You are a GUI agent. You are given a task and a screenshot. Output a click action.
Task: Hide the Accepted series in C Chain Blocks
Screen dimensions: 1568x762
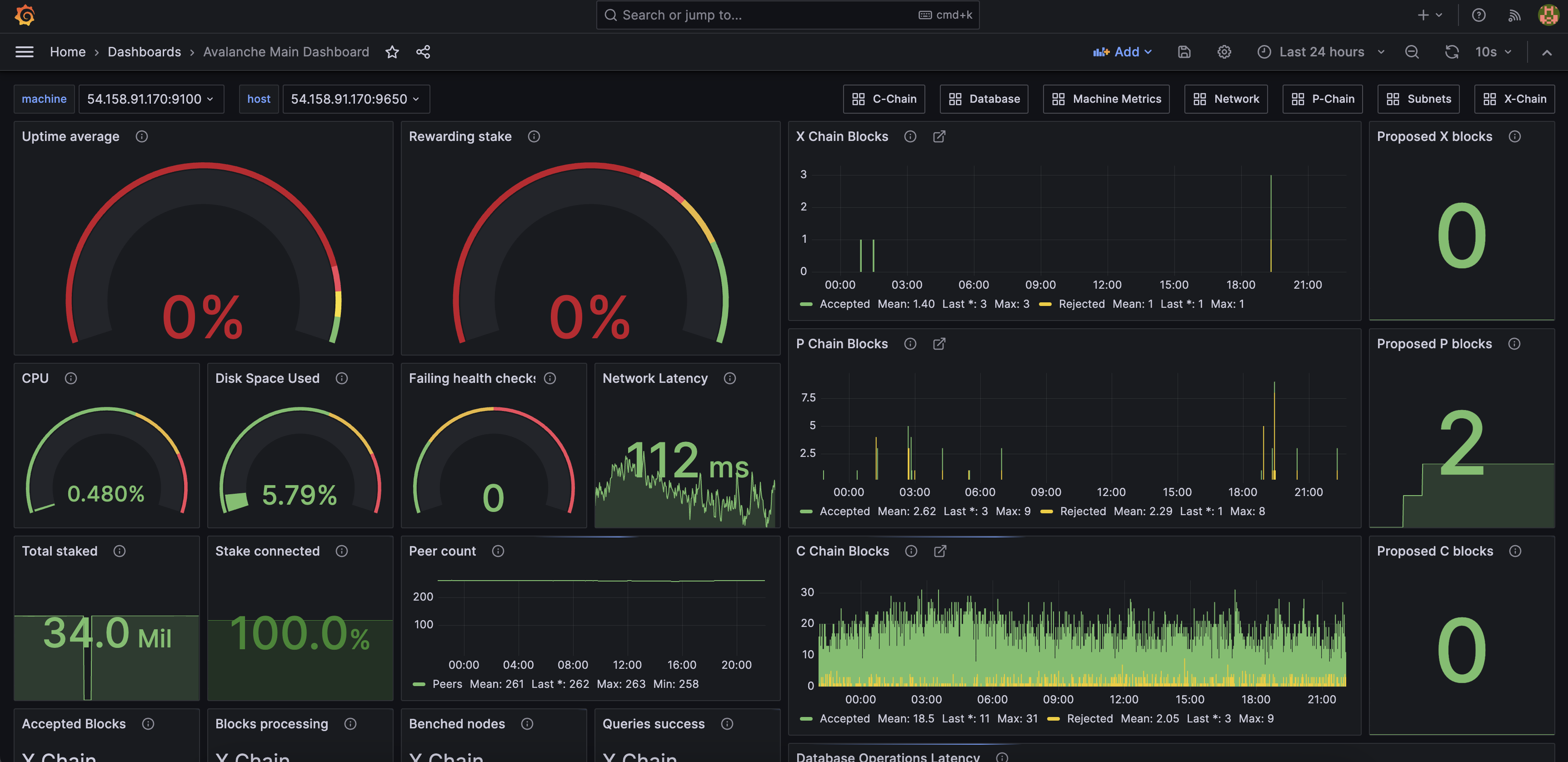coord(845,718)
